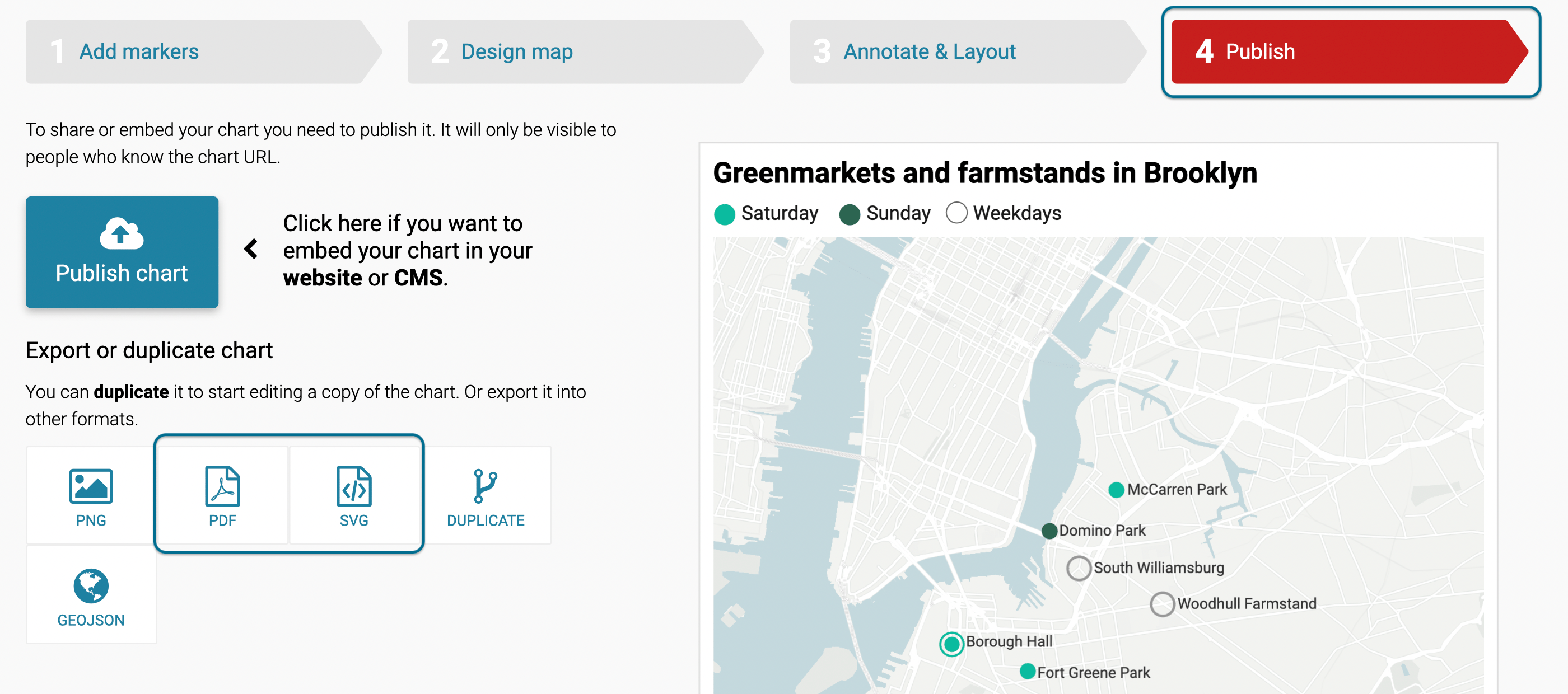
Task: Click the Fort Greene Park marker
Action: pyautogui.click(x=1028, y=672)
